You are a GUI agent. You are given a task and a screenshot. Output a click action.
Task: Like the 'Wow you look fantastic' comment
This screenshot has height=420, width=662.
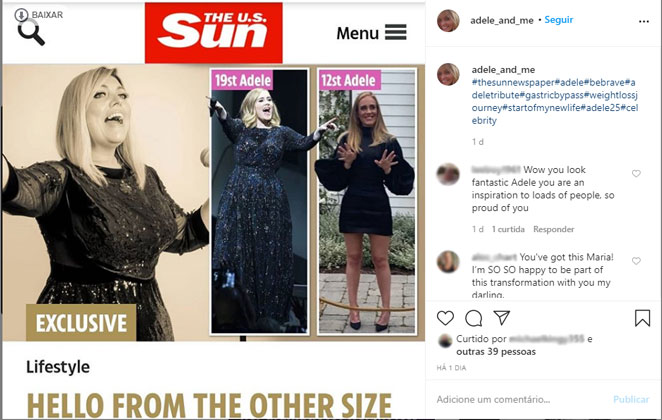[x=636, y=173]
